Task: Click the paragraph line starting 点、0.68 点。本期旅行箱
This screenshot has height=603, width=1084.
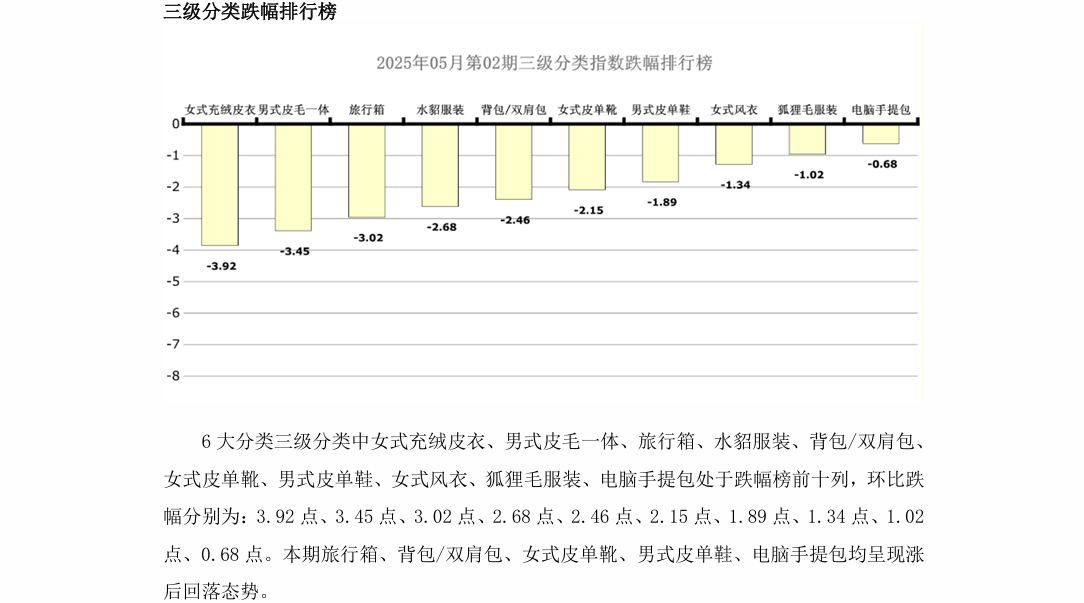Action: coord(544,555)
